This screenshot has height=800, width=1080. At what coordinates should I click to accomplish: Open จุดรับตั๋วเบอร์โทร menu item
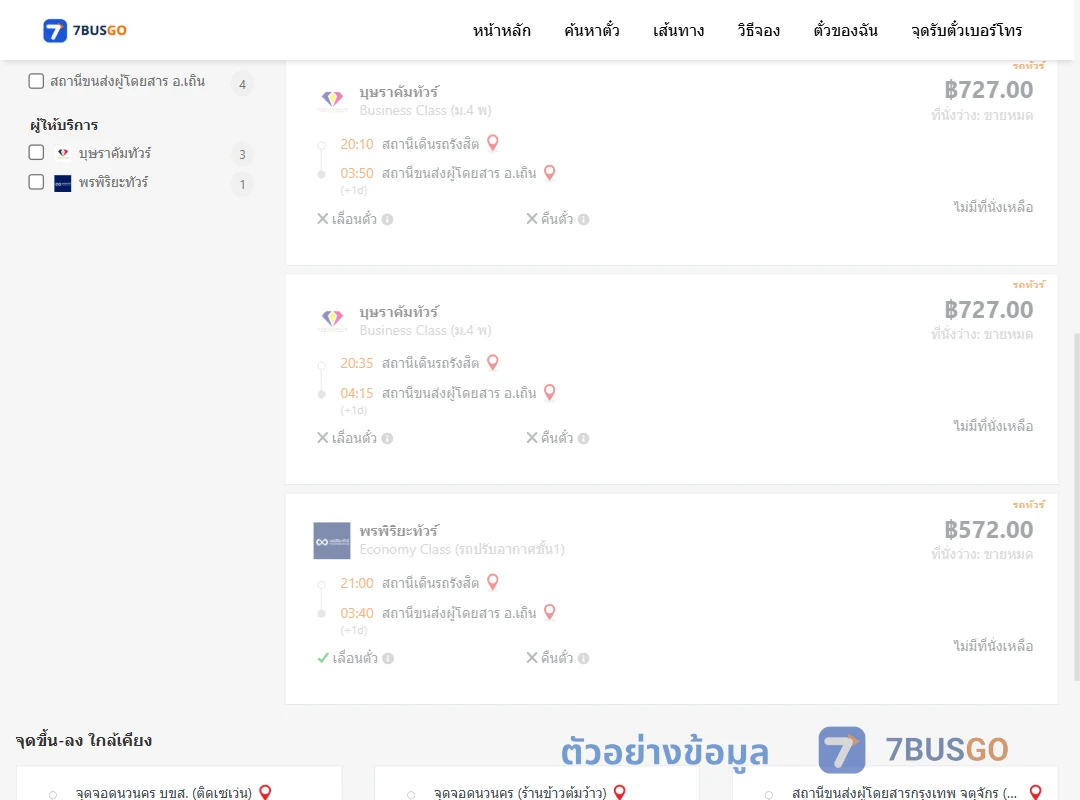(x=966, y=30)
